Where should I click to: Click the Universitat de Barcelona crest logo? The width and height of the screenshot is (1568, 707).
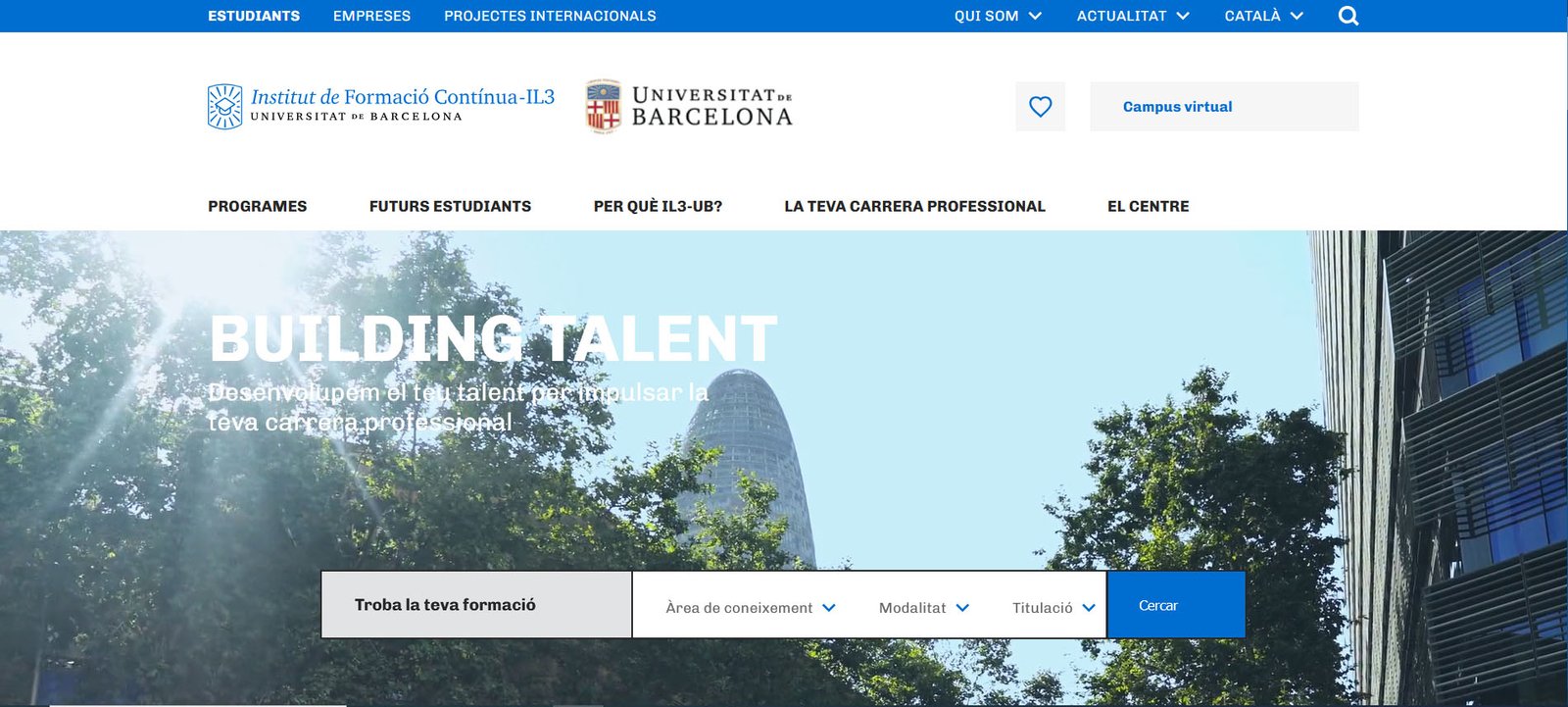(x=603, y=107)
